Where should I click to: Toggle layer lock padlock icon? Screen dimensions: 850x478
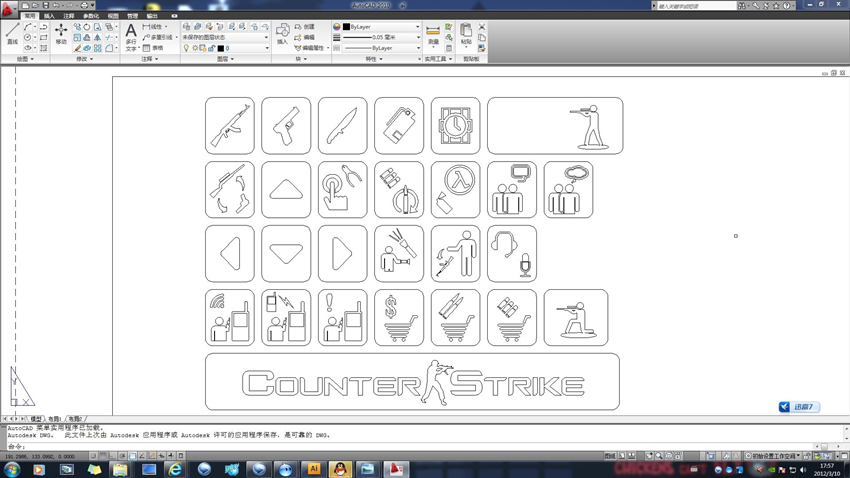pos(211,48)
